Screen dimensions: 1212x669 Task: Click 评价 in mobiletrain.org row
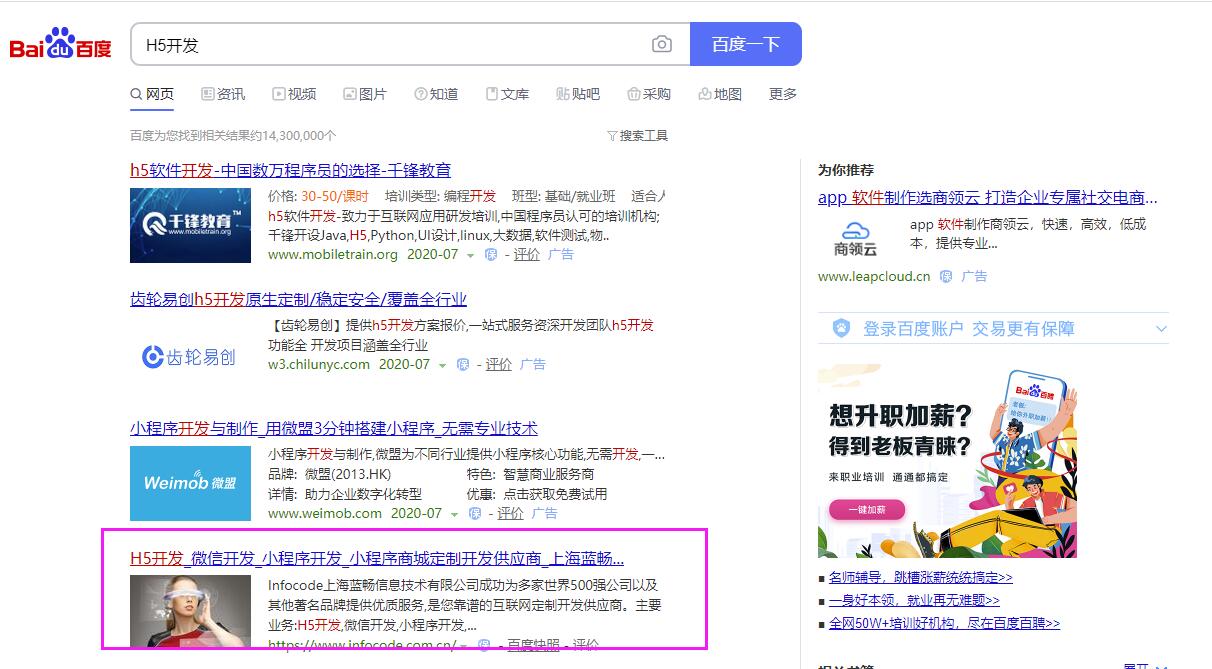point(526,254)
